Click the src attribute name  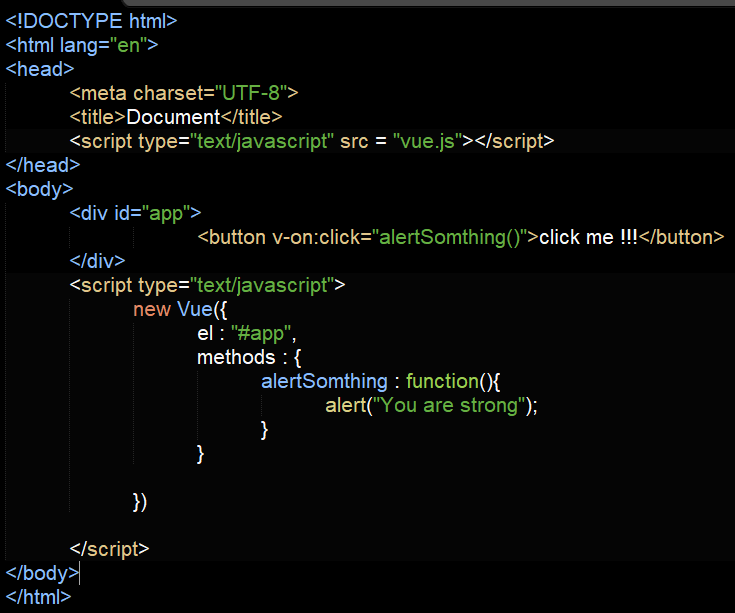click(x=354, y=141)
